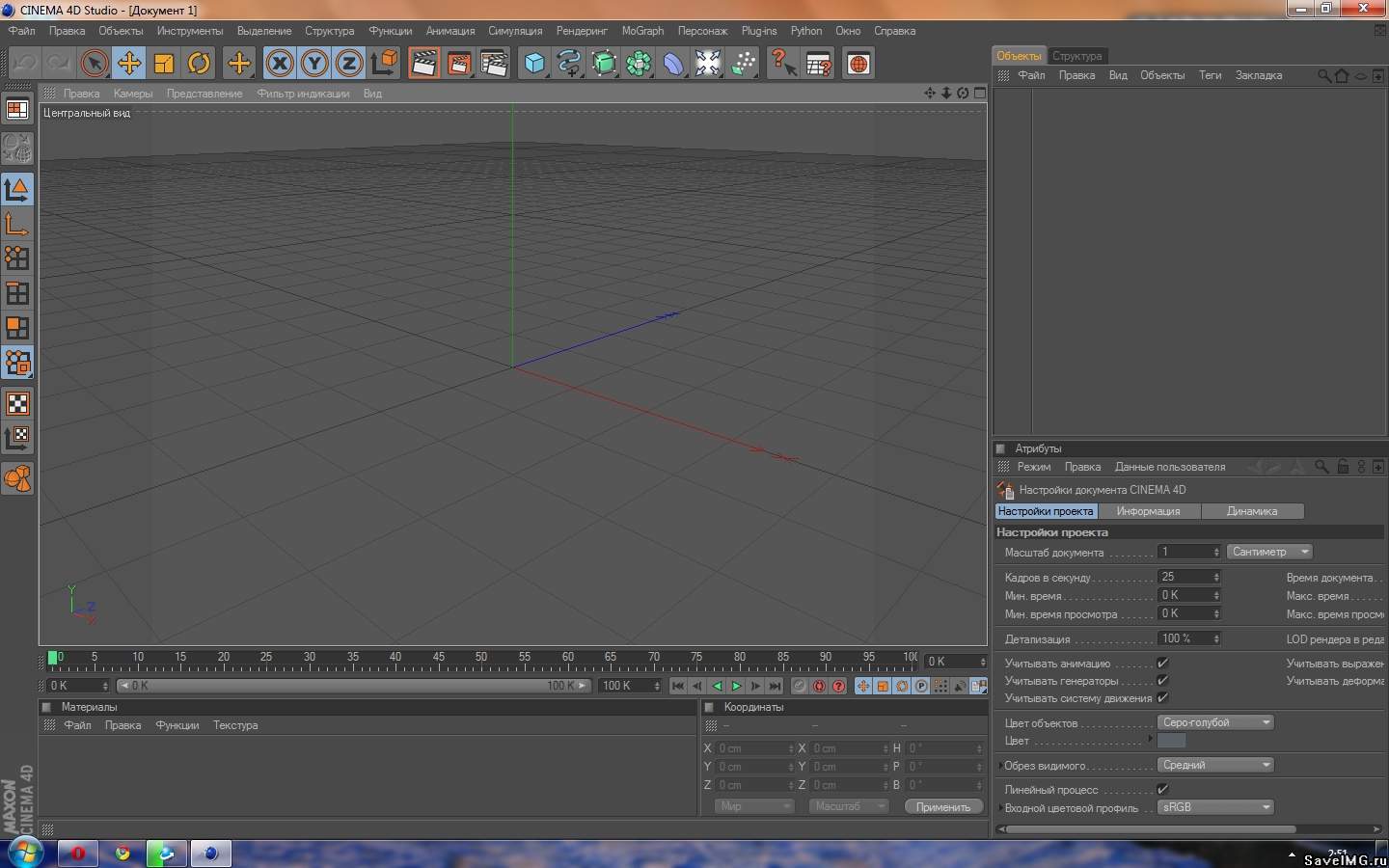
Task: Open the Файл menu in main menu bar
Action: [x=22, y=31]
